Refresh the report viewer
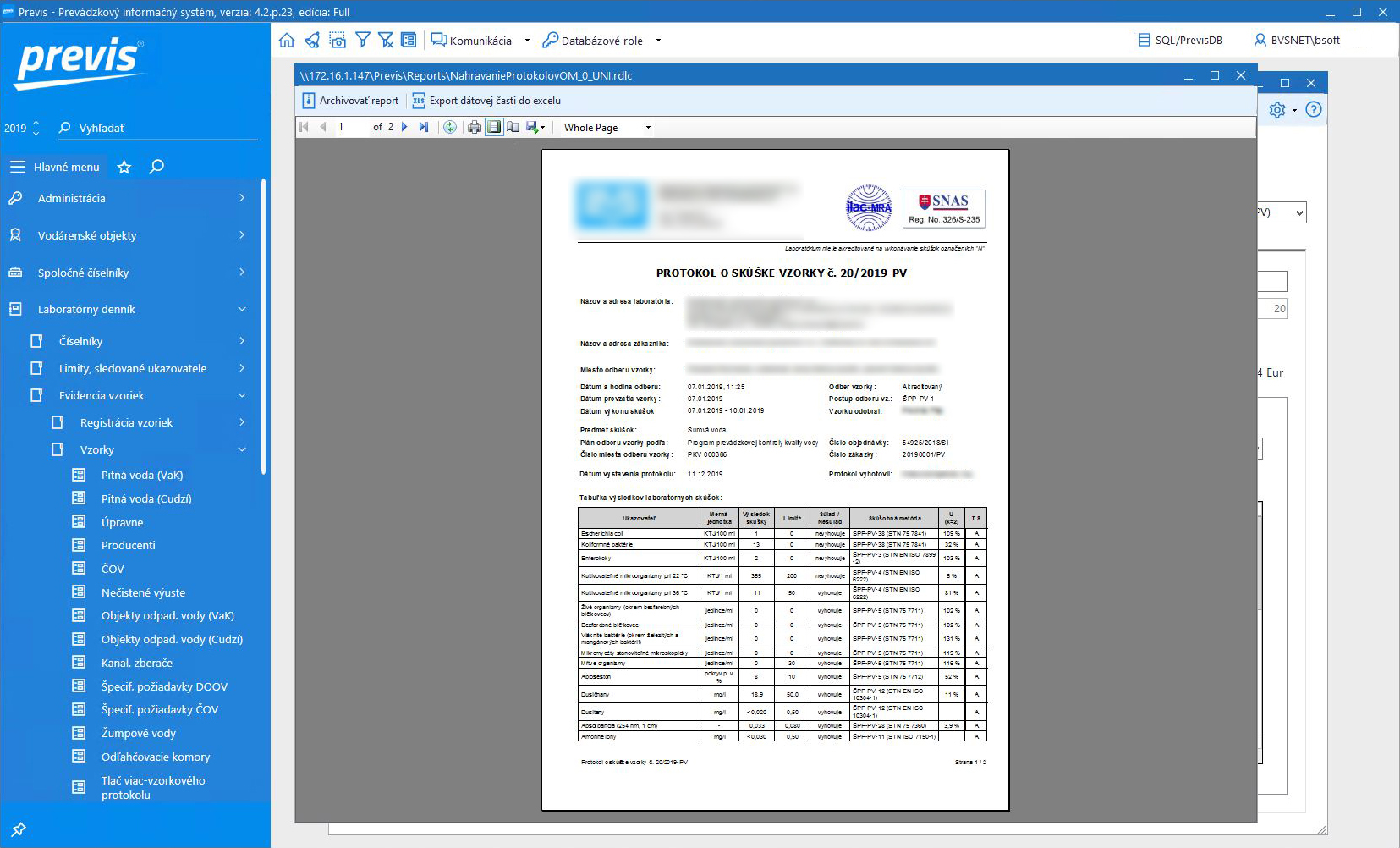 450,127
